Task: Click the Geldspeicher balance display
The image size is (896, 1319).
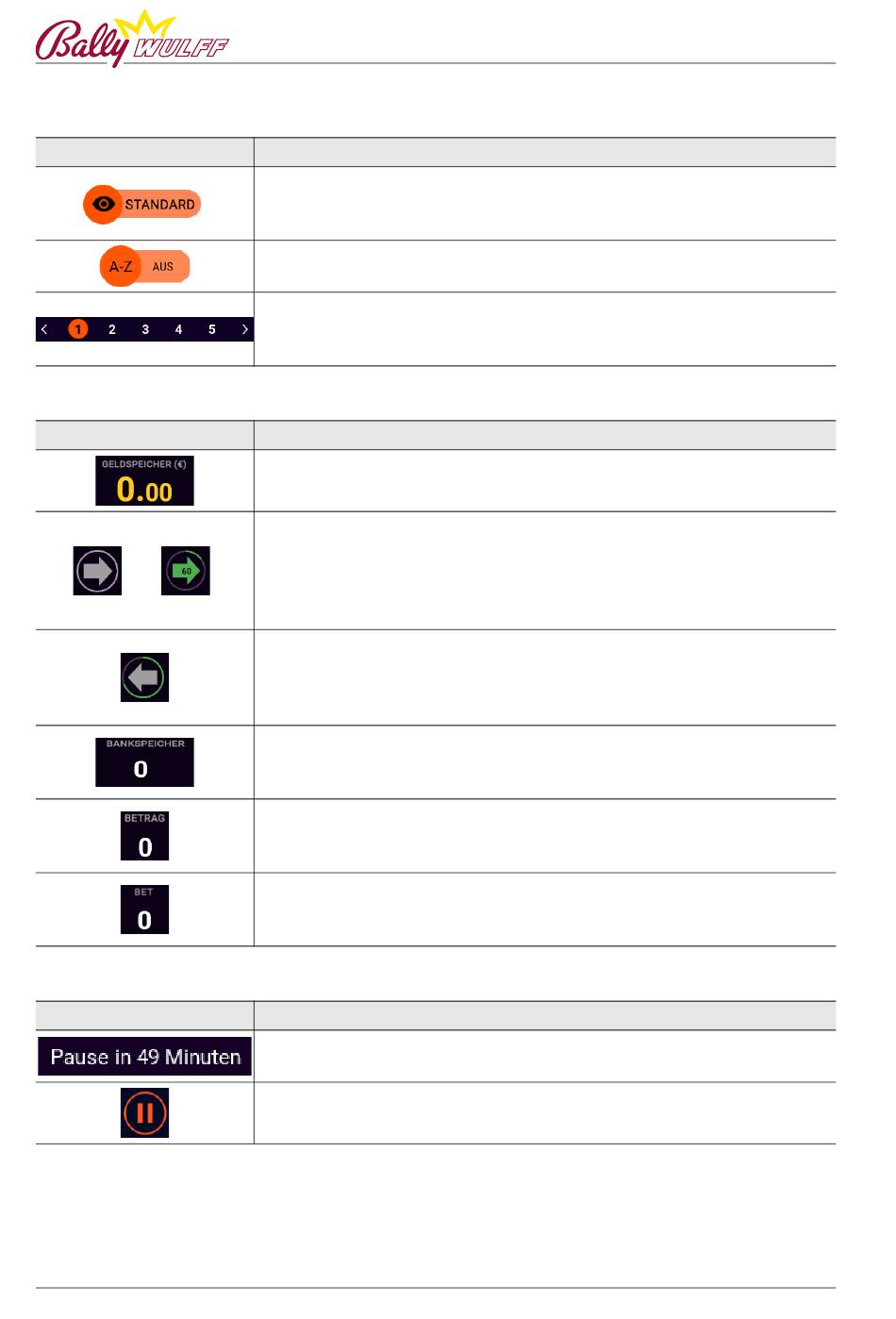Action: (x=144, y=480)
